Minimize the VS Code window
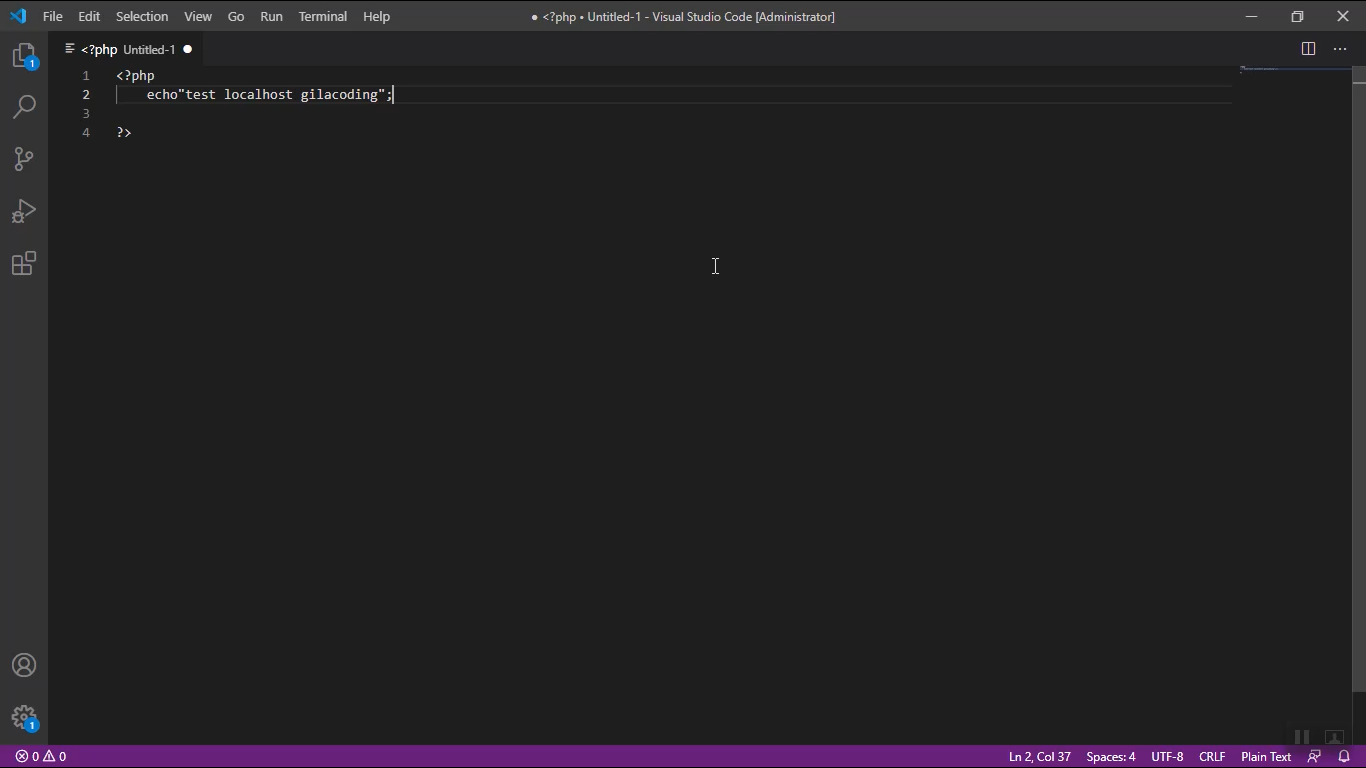This screenshot has height=768, width=1366. pyautogui.click(x=1251, y=16)
